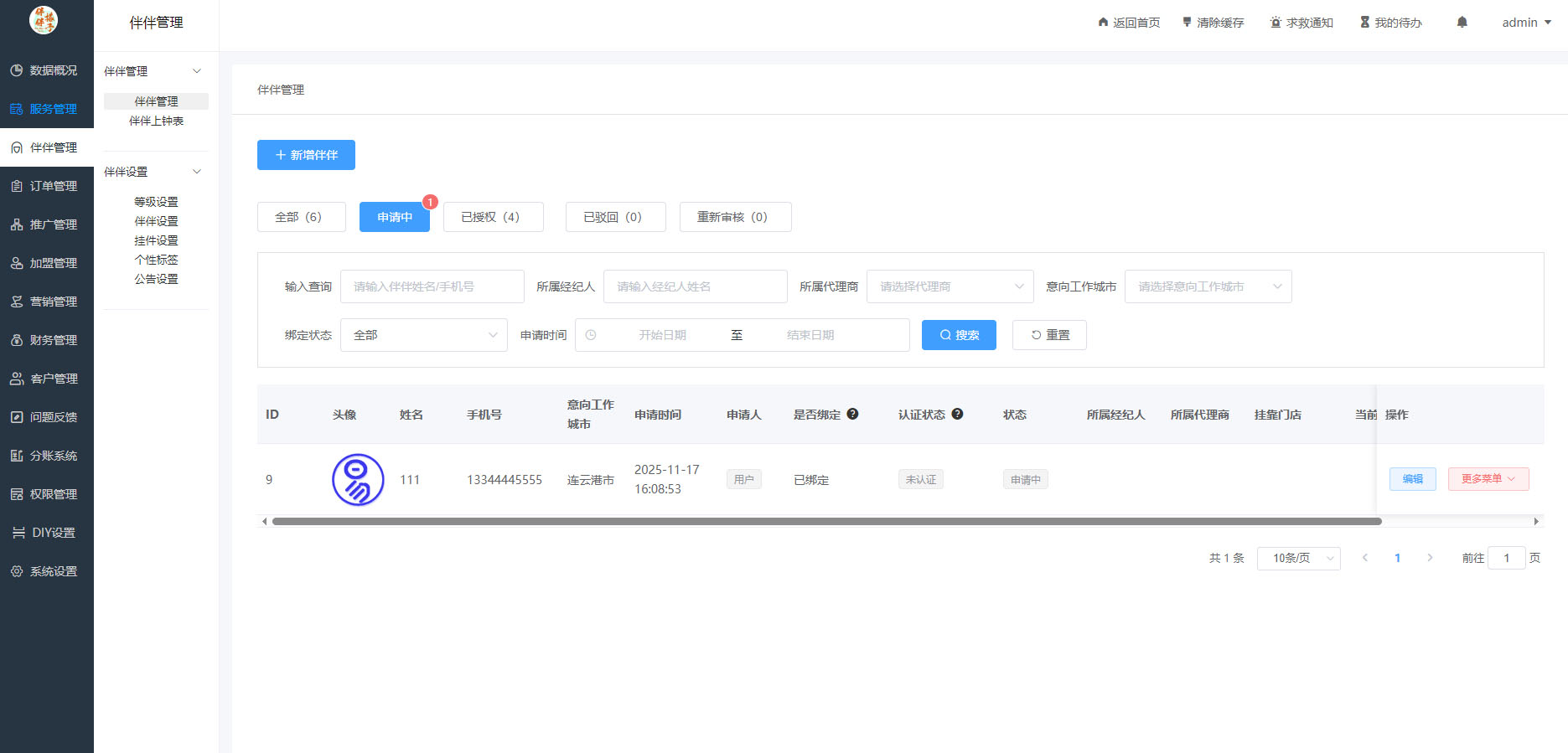Expand the 意向工作城市 dropdown
Image resolution: width=1568 pixels, height=753 pixels.
pos(1208,286)
